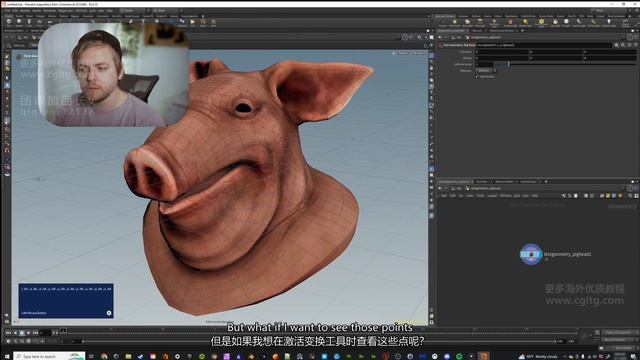This screenshot has width=640, height=360.
Task: Jump to first frame button
Action: [8, 333]
